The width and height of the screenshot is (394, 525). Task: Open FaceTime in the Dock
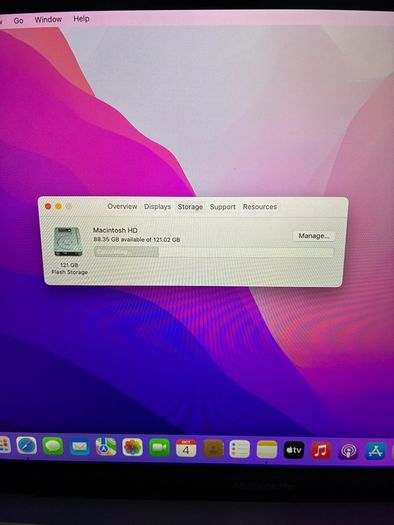point(159,447)
